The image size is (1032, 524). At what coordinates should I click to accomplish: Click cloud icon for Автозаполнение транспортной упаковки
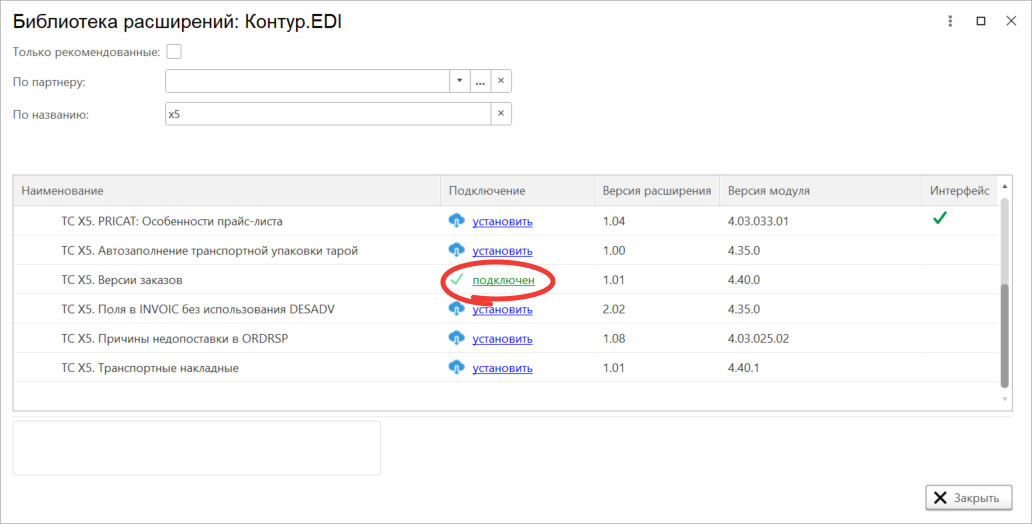456,250
